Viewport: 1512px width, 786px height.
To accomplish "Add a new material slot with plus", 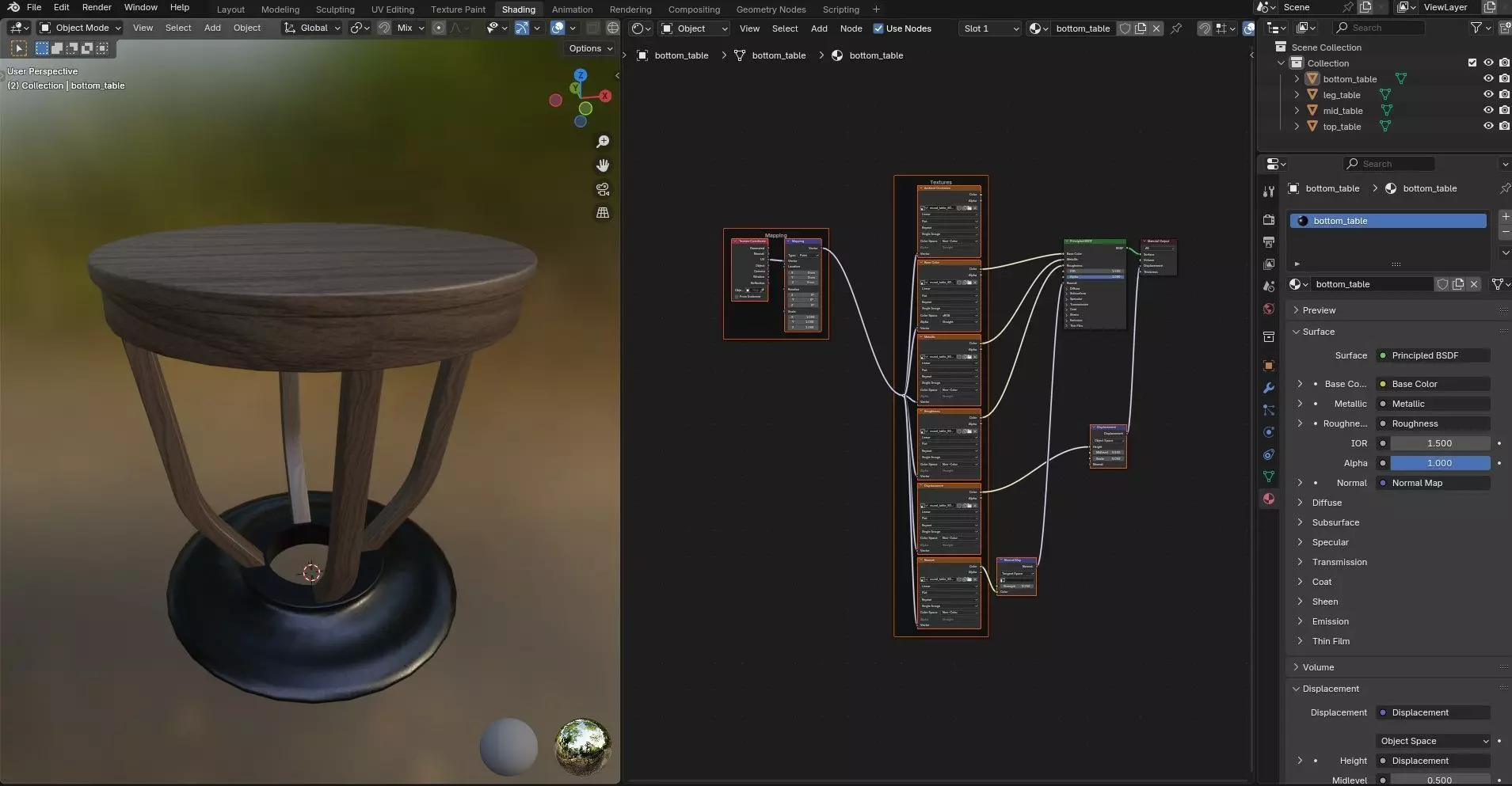I will pos(1505,216).
